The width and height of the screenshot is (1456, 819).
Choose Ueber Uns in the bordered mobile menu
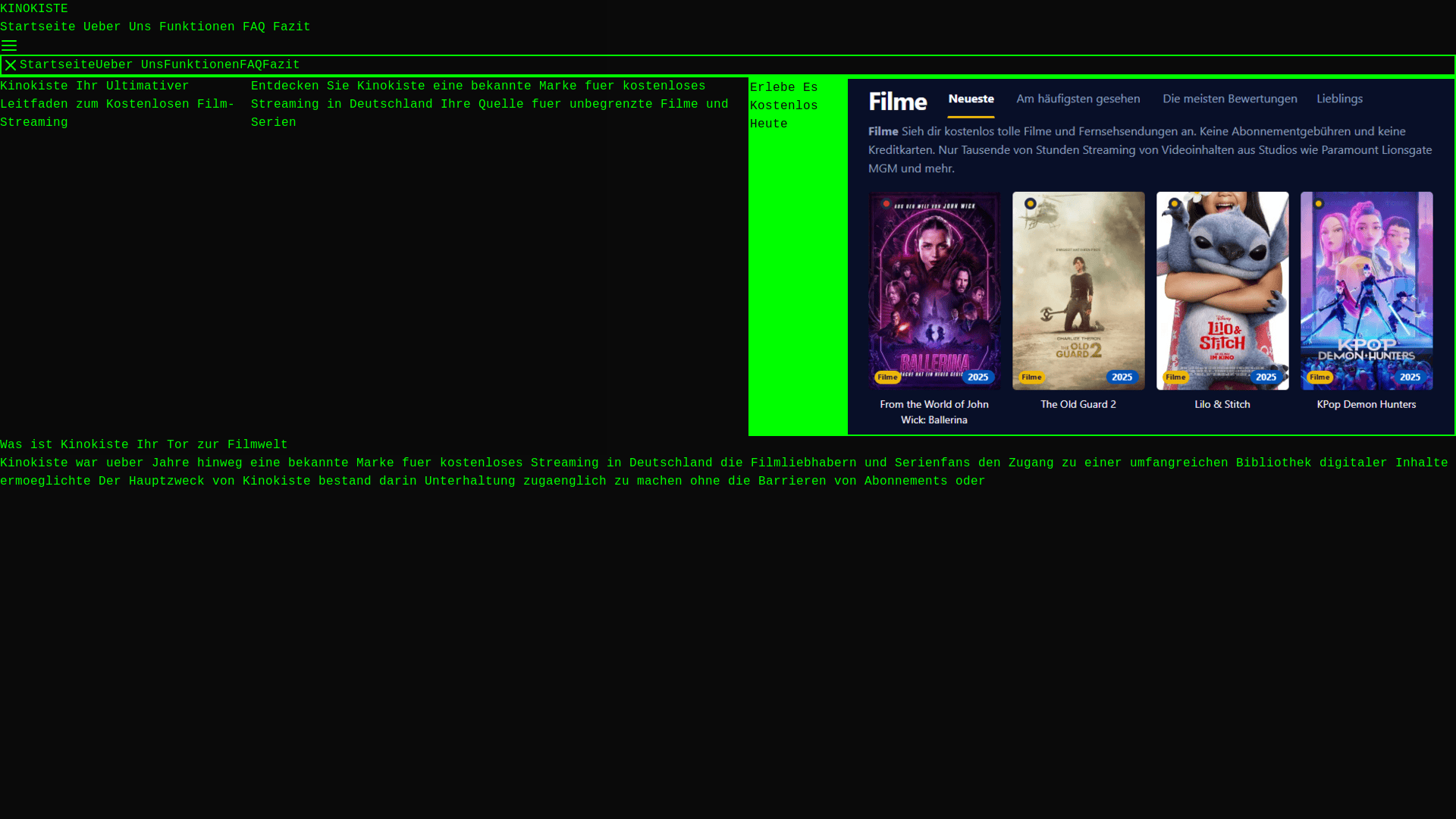point(130,65)
